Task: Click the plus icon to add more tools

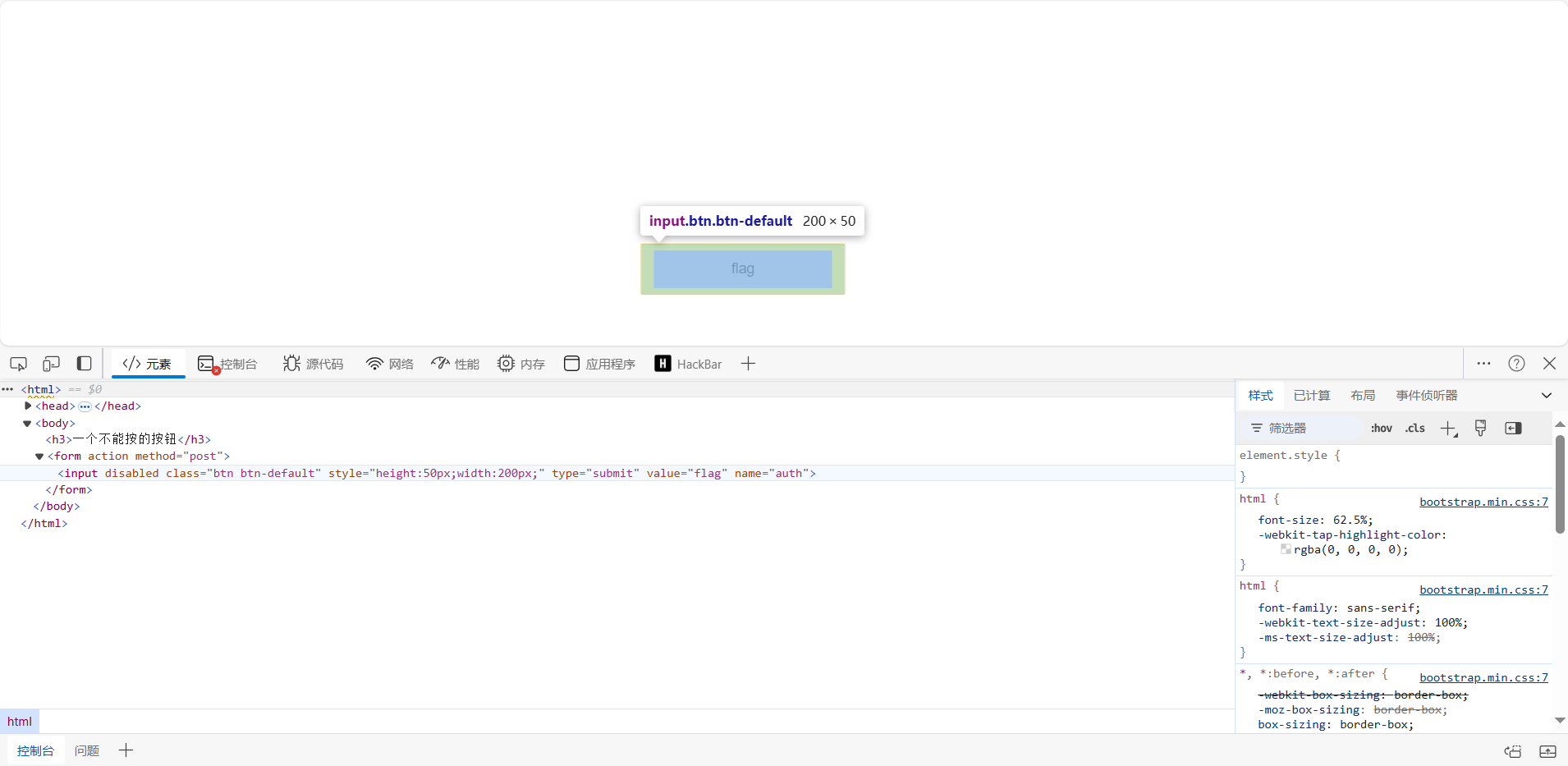Action: [x=748, y=364]
